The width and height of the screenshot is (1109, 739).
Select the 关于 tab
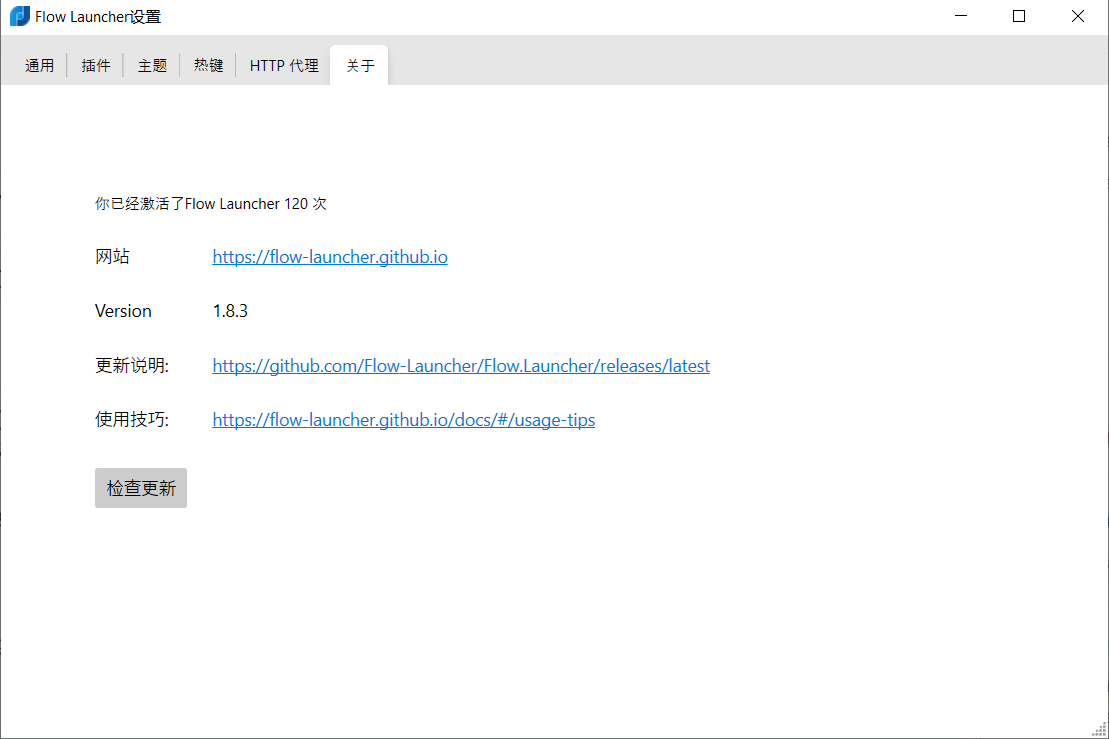point(359,66)
